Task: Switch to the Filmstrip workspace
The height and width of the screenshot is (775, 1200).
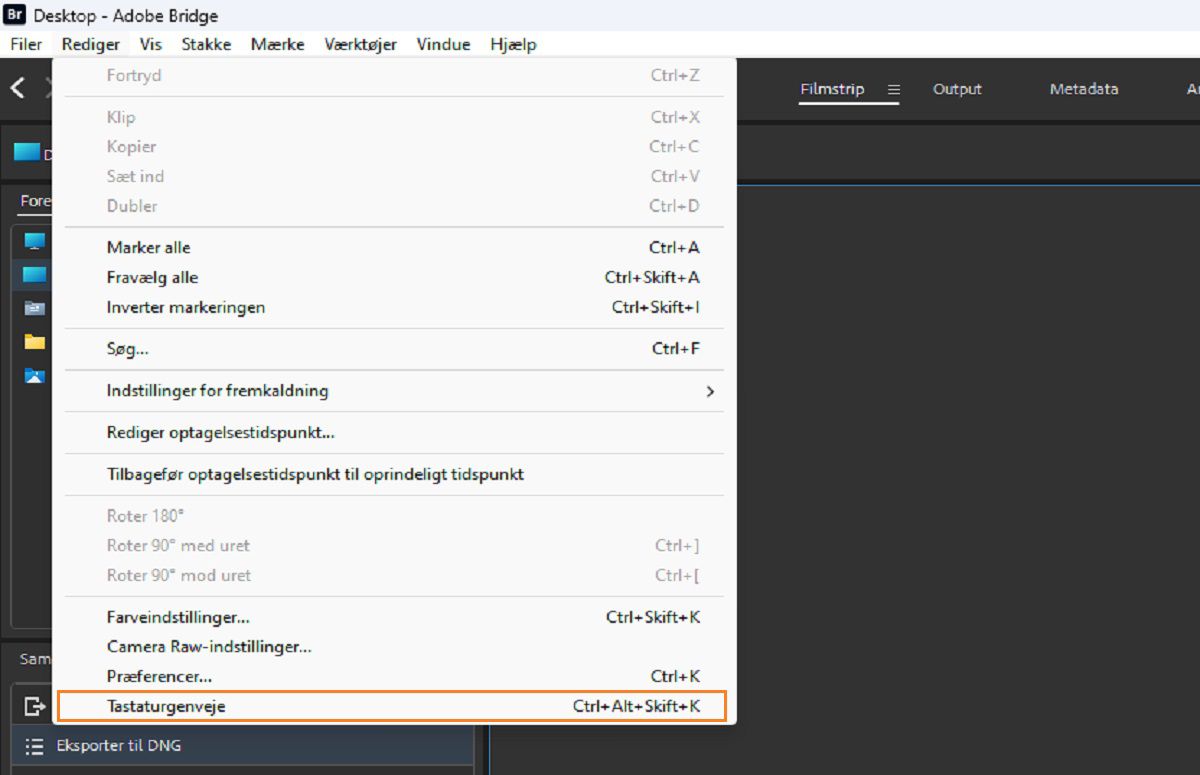Action: click(x=832, y=89)
